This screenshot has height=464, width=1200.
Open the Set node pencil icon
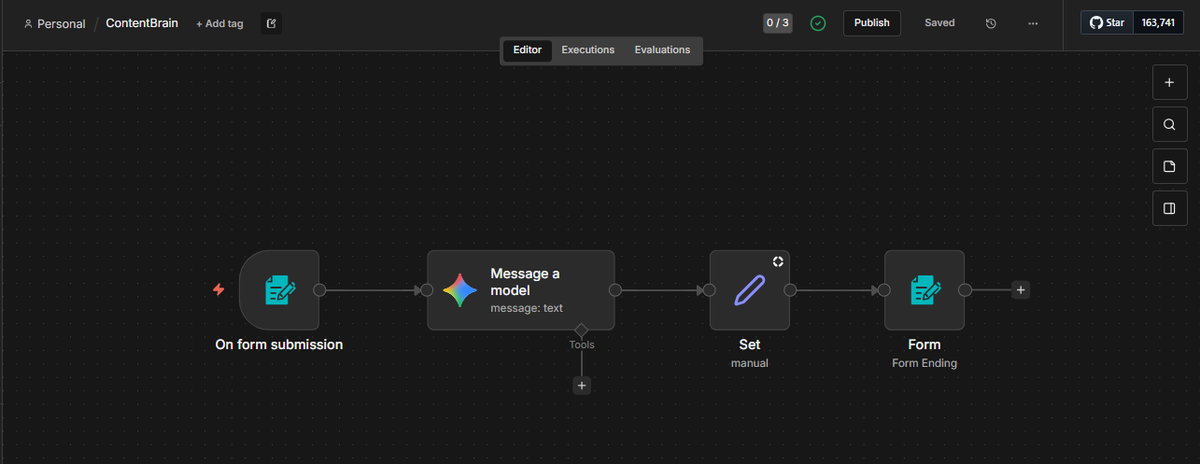750,290
